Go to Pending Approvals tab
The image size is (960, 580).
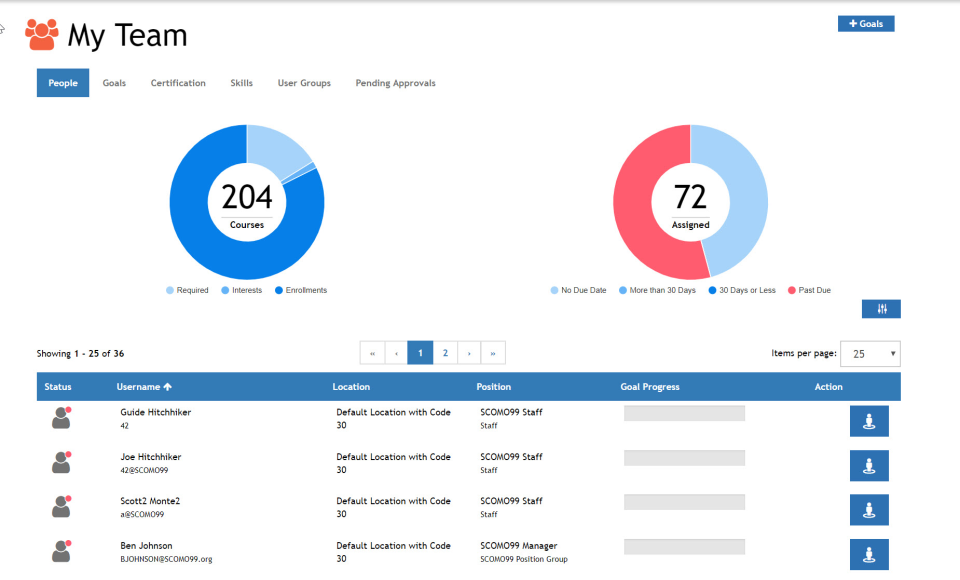[396, 83]
